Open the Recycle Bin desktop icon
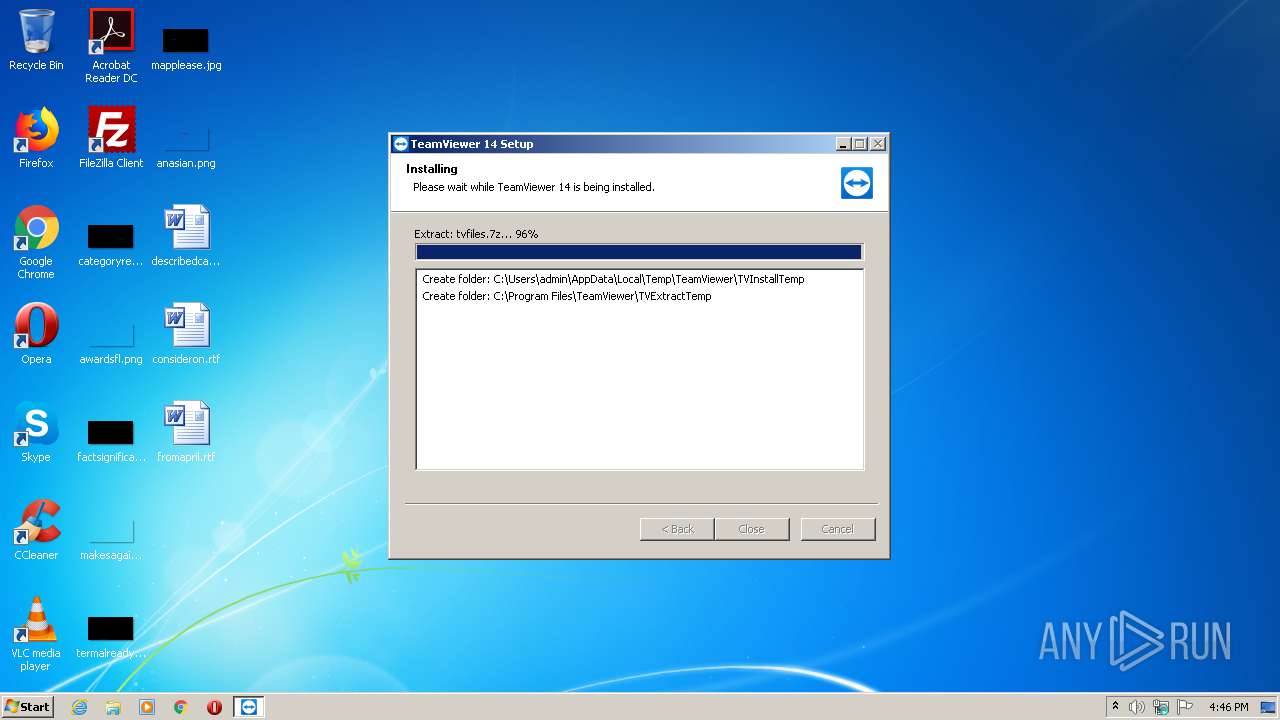Image resolution: width=1280 pixels, height=720 pixels. [x=36, y=40]
